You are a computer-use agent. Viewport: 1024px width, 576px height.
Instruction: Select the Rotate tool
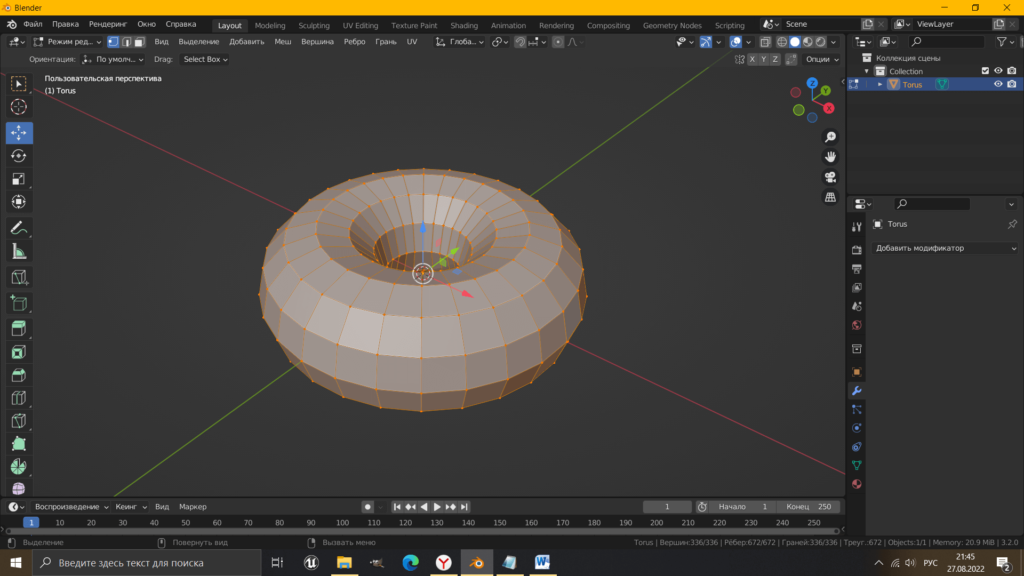18,156
